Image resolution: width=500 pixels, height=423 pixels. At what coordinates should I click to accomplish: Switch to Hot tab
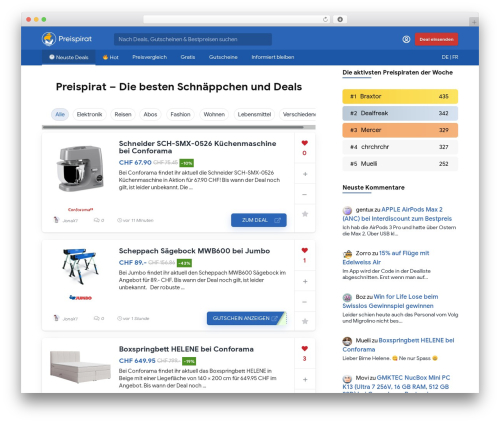(x=110, y=57)
